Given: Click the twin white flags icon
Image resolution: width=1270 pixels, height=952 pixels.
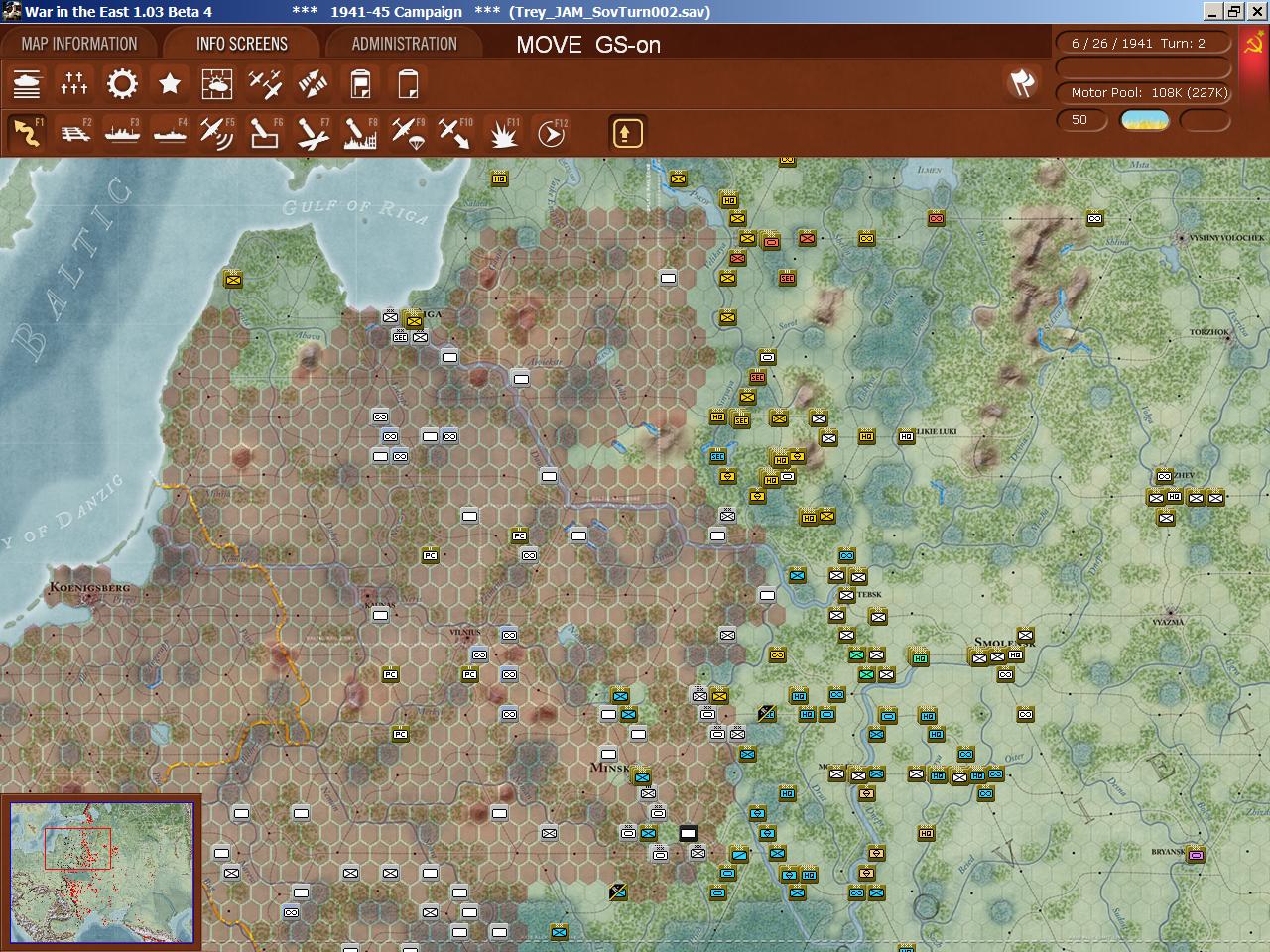Looking at the screenshot, I should pos(1022,83).
